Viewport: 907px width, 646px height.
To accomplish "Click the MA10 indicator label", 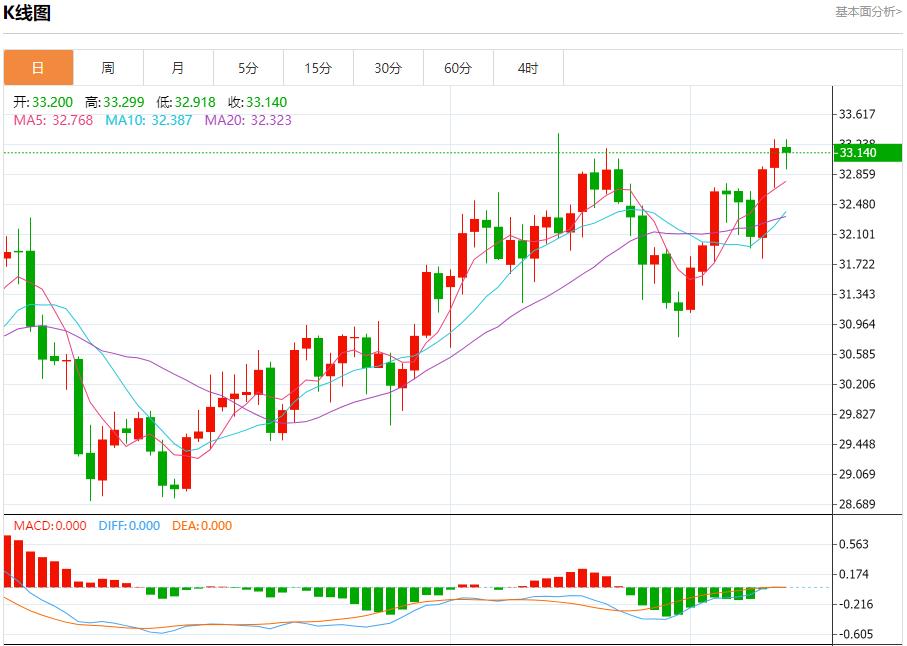I will [x=149, y=120].
